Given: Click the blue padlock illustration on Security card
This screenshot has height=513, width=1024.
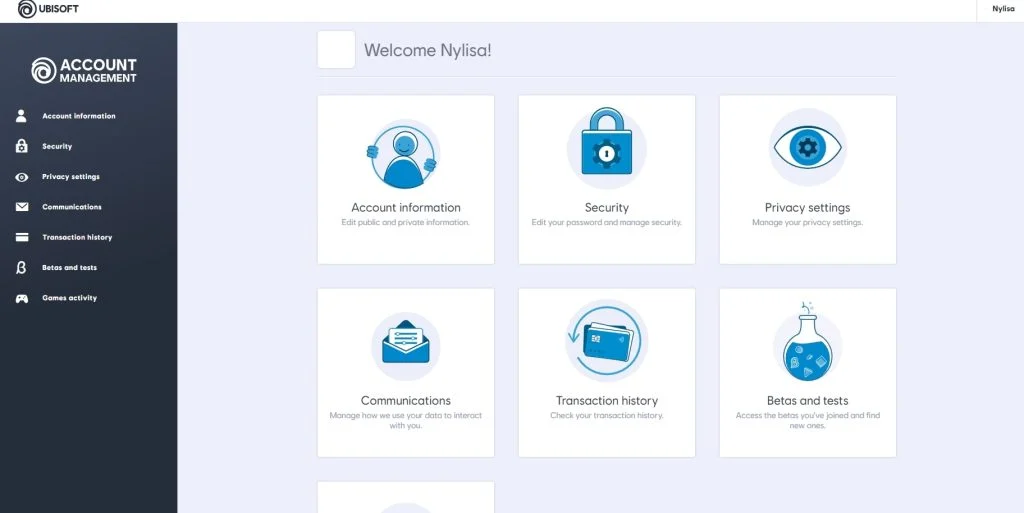Looking at the screenshot, I should pos(607,142).
